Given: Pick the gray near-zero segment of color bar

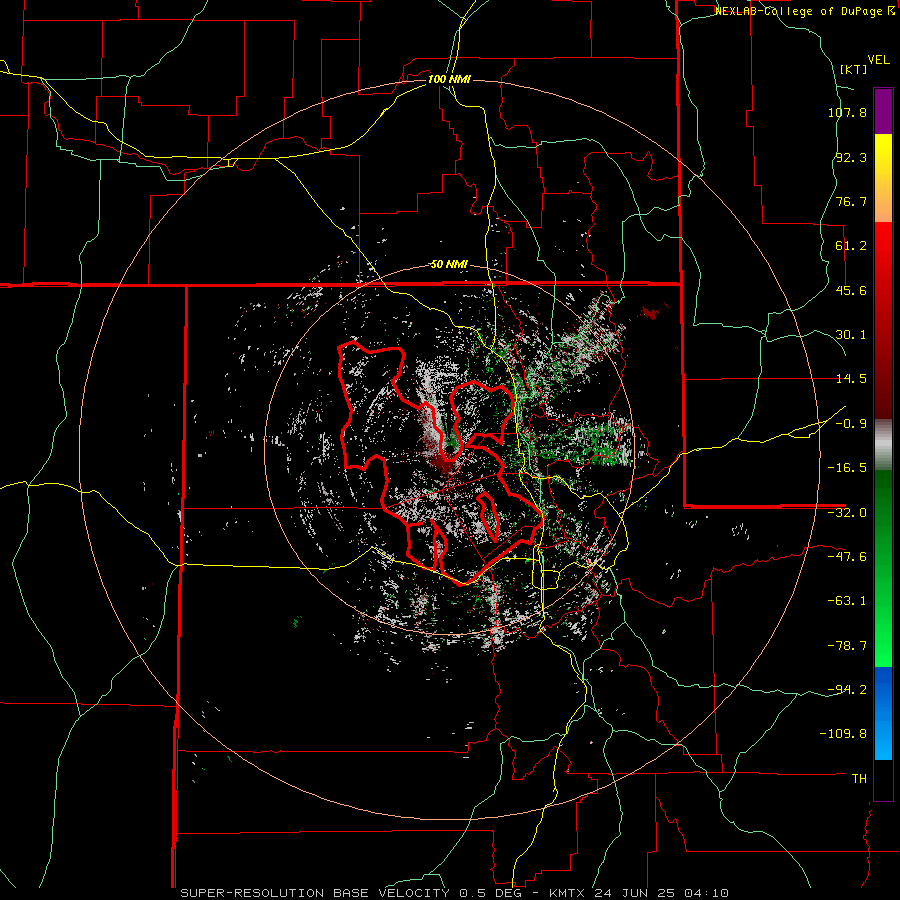Looking at the screenshot, I should [x=883, y=444].
